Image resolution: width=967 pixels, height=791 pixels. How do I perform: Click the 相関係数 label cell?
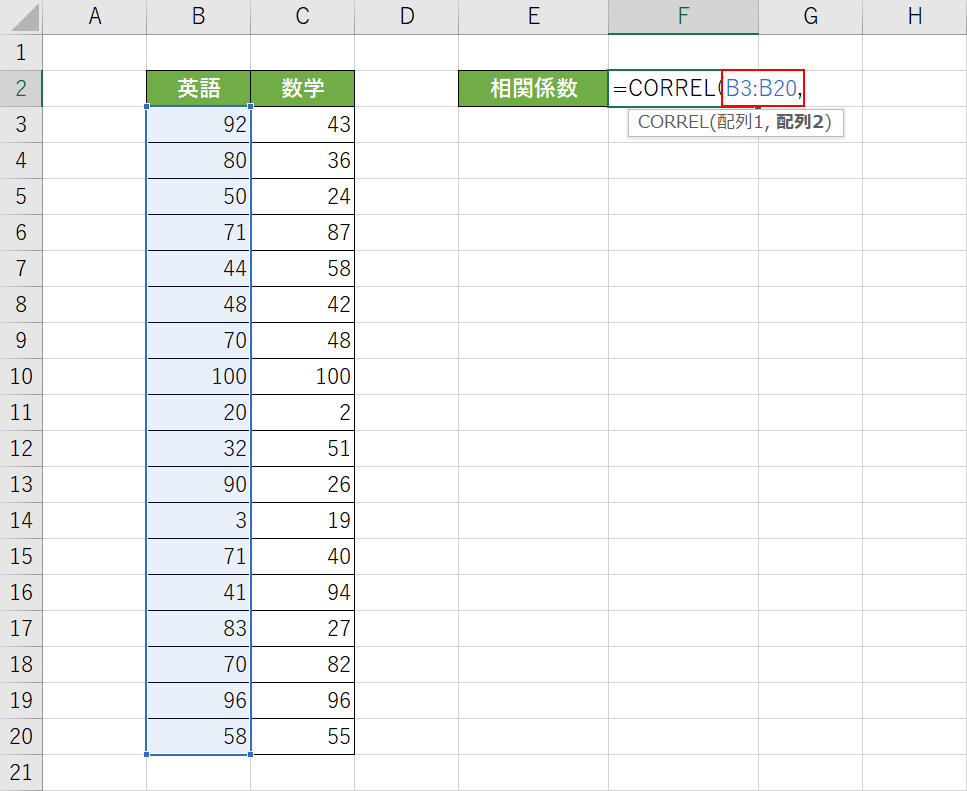pyautogui.click(x=533, y=88)
